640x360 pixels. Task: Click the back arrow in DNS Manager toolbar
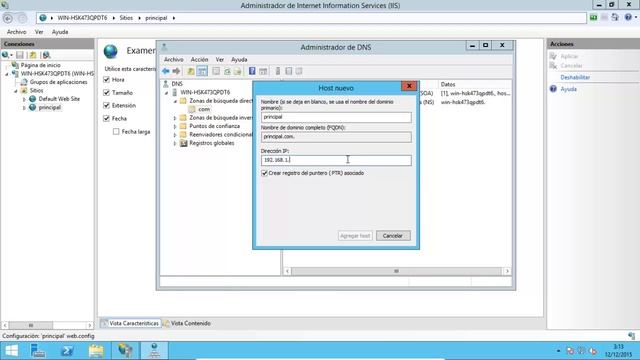(x=166, y=71)
